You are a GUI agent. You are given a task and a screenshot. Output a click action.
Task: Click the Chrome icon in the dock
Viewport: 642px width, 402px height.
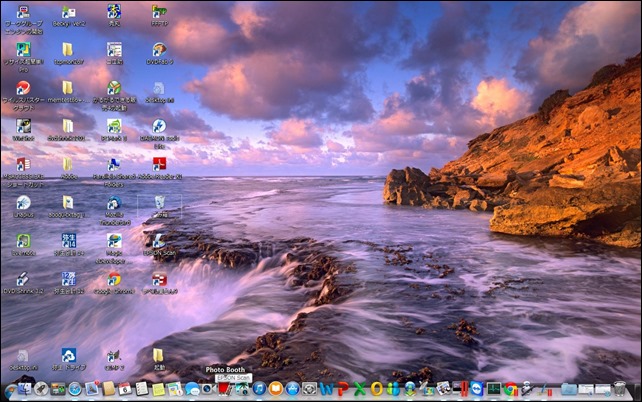(x=511, y=388)
